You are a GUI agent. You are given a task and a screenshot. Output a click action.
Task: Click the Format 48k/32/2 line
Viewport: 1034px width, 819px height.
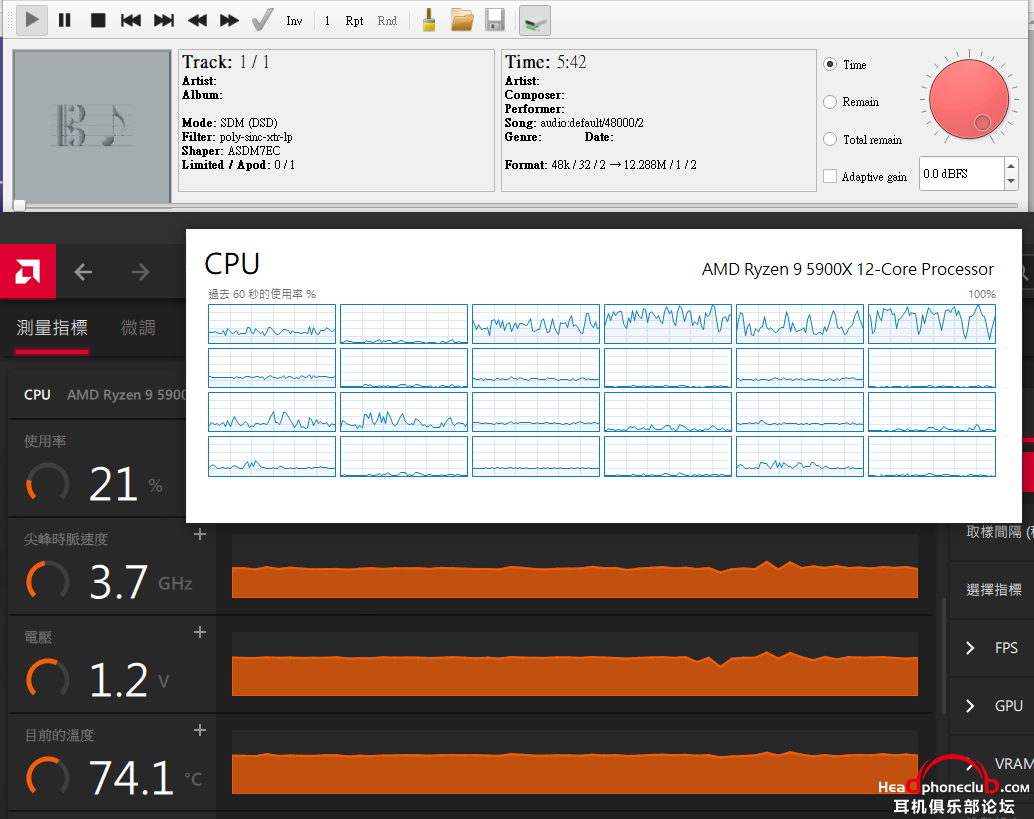[600, 165]
